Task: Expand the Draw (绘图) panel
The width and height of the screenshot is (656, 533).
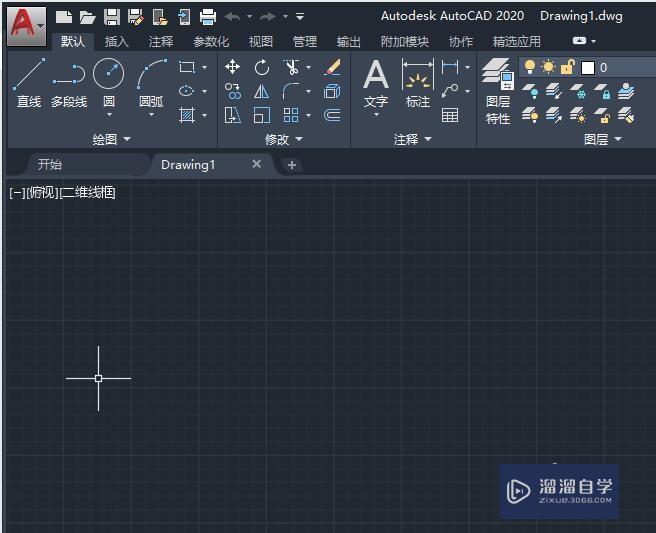Action: coord(112,139)
